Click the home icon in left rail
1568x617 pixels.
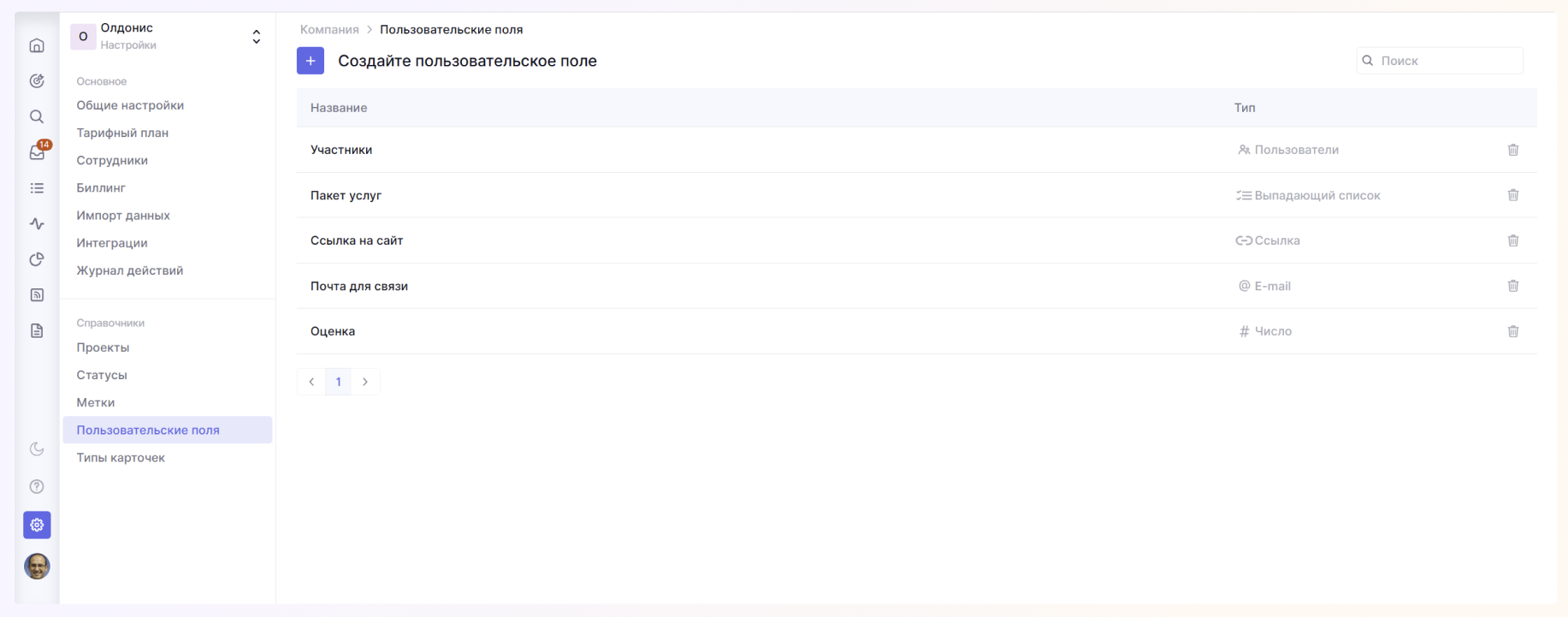coord(37,45)
